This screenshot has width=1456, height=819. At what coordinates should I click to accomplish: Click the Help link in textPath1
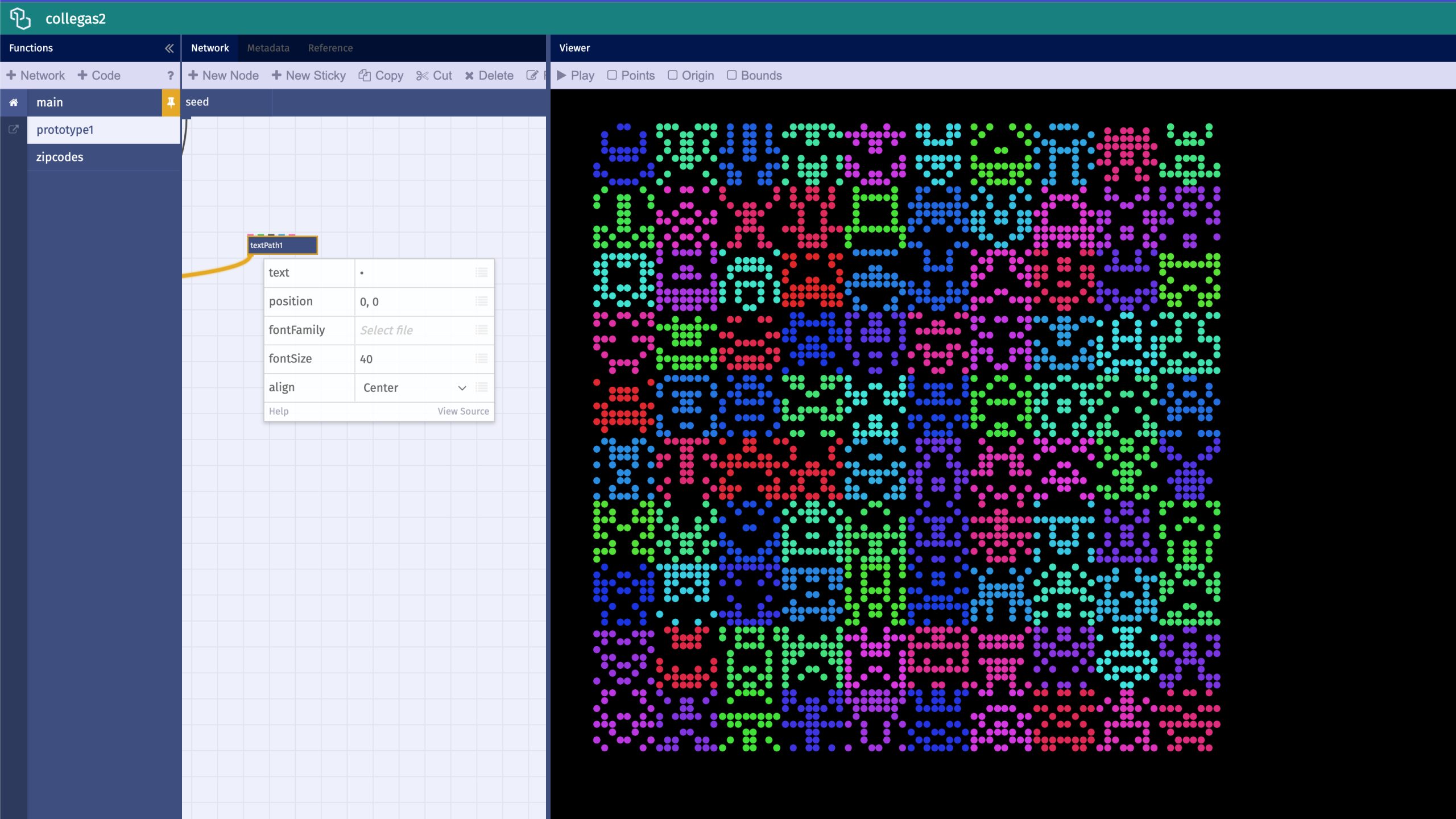(x=278, y=410)
